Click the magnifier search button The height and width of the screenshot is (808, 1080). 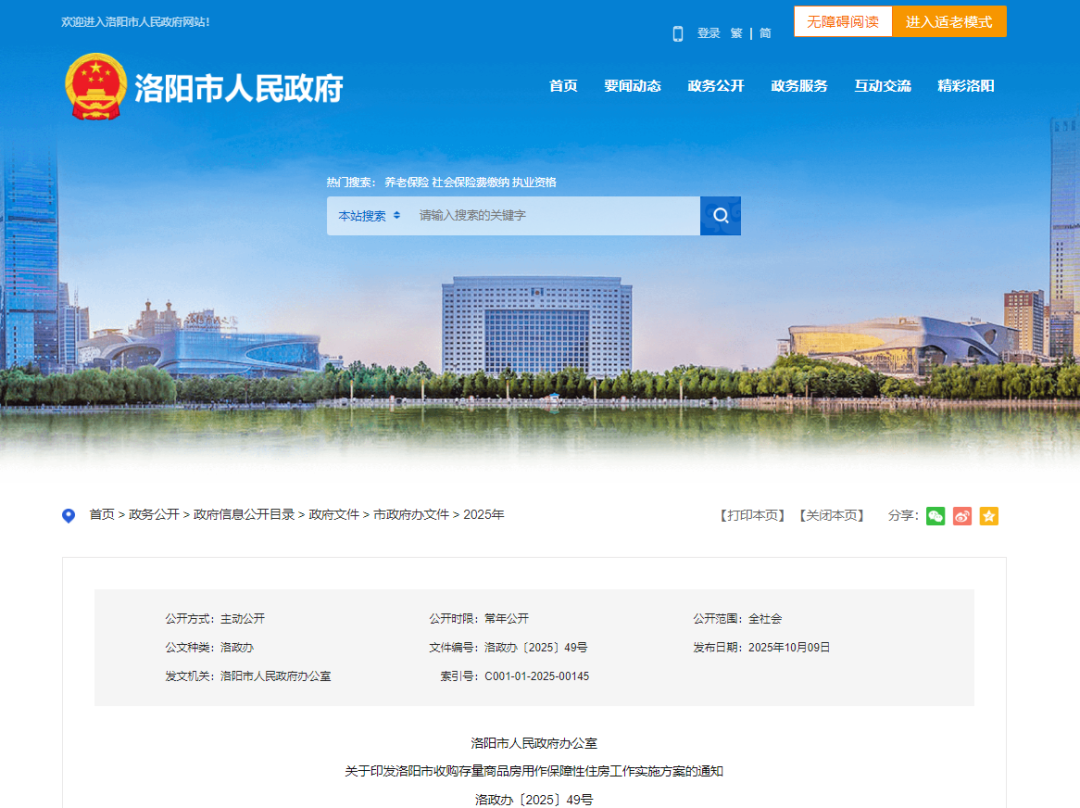(720, 216)
